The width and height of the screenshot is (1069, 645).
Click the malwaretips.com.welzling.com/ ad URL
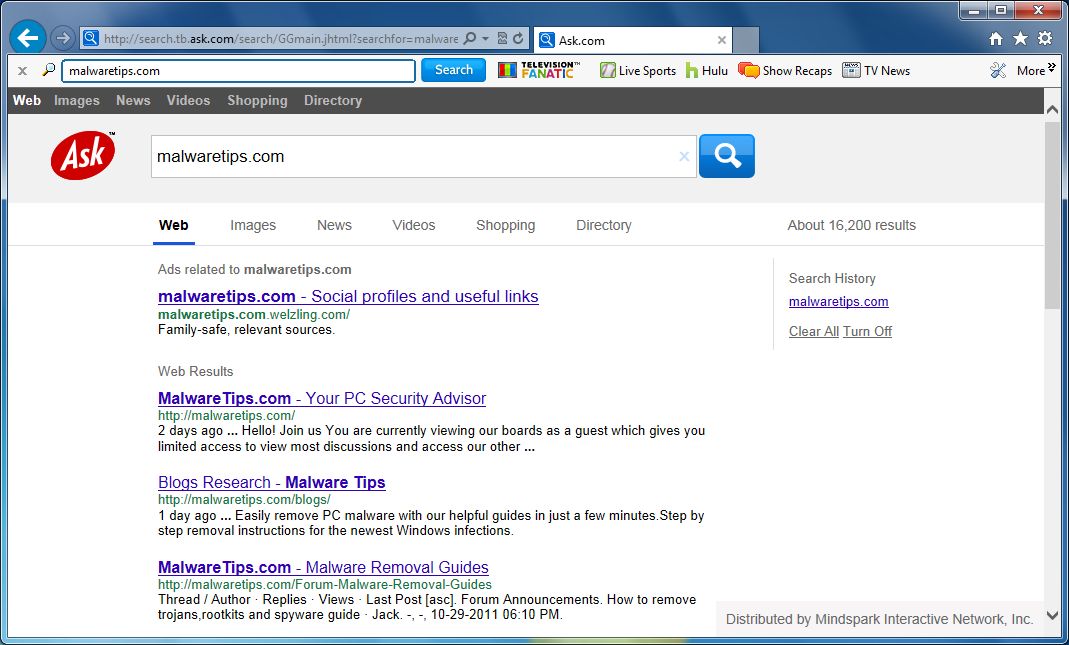pyautogui.click(x=254, y=315)
